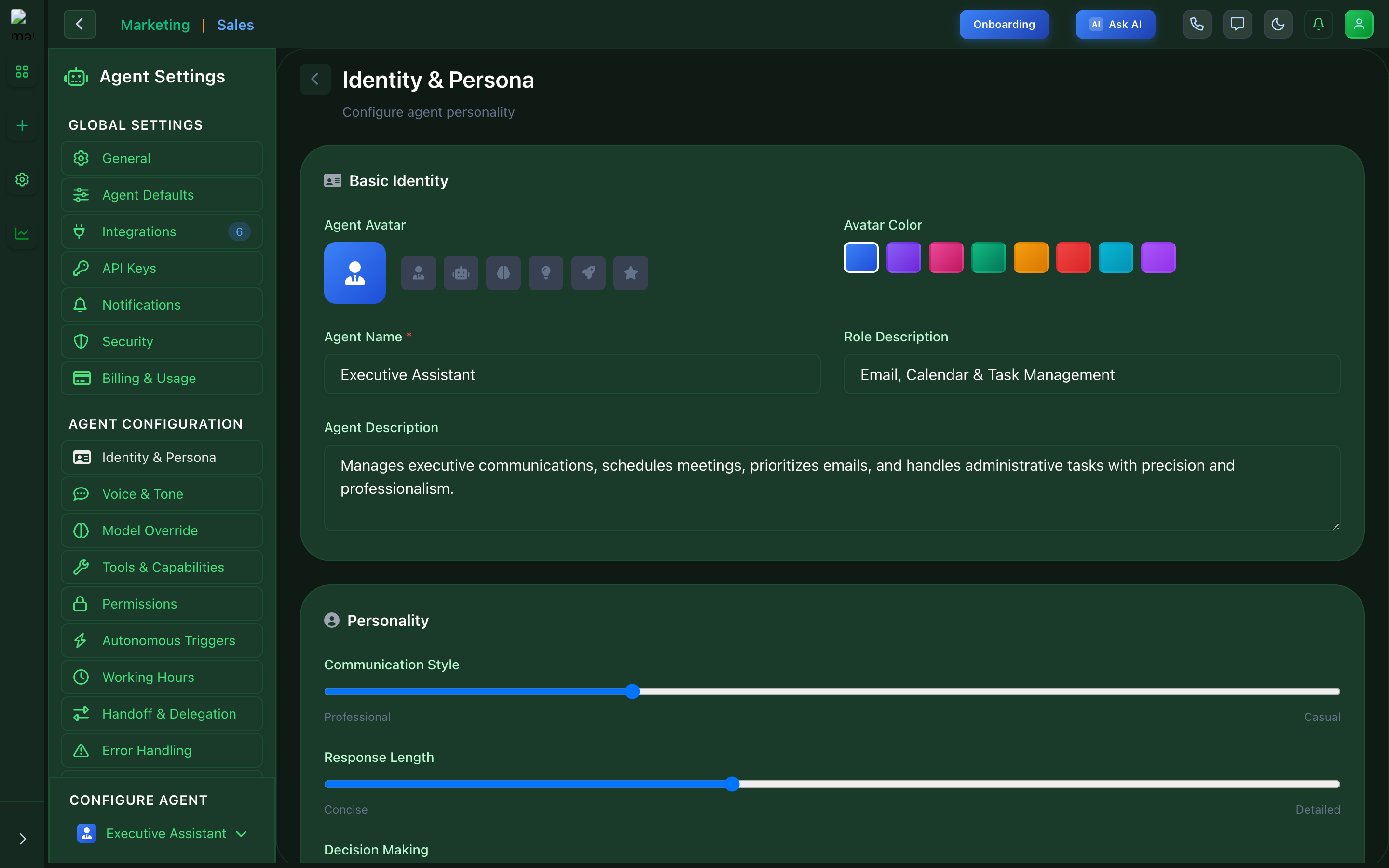Adjust the Communication Style slider handle
Viewport: 1389px width, 868px height.
632,691
